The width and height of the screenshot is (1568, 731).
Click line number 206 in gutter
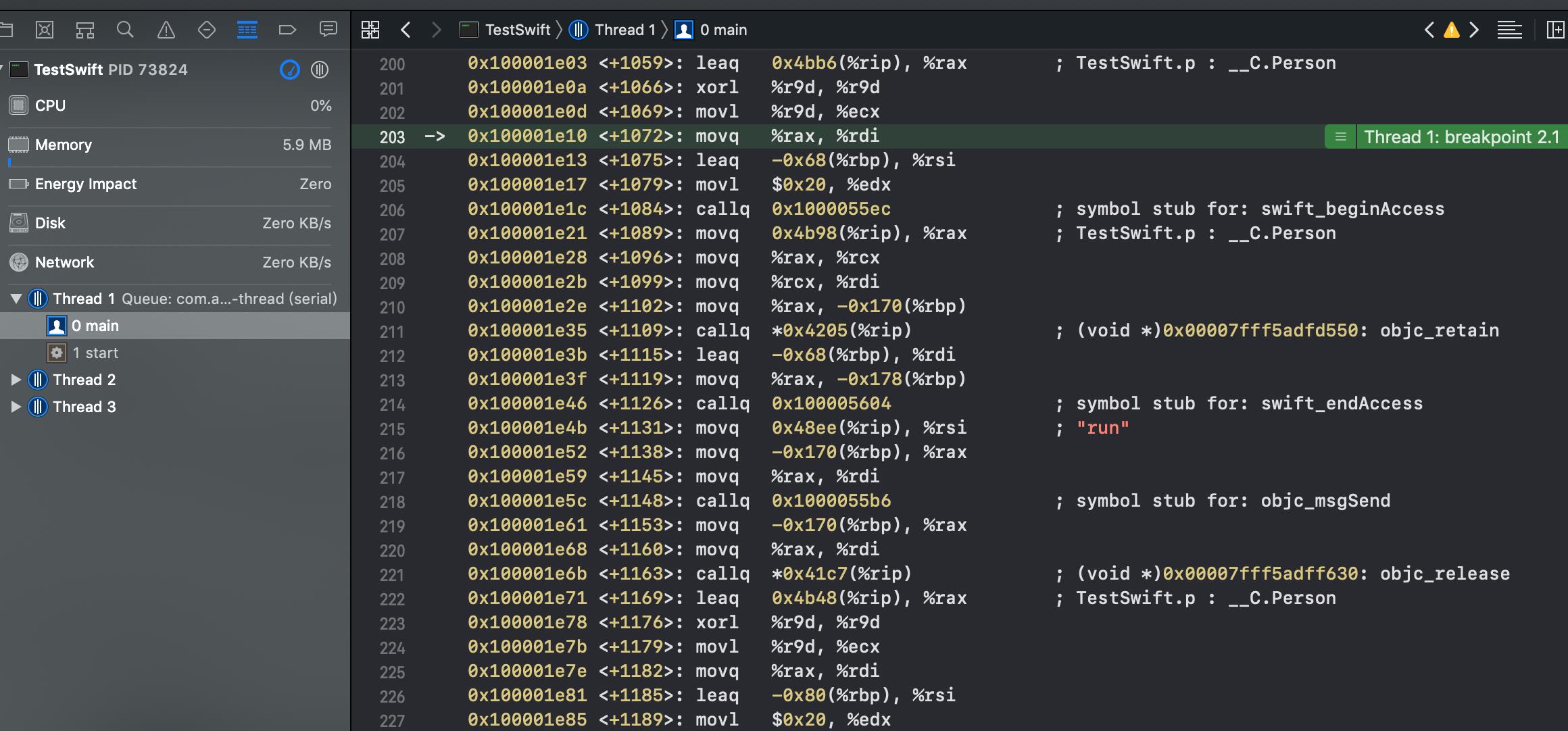[x=392, y=210]
